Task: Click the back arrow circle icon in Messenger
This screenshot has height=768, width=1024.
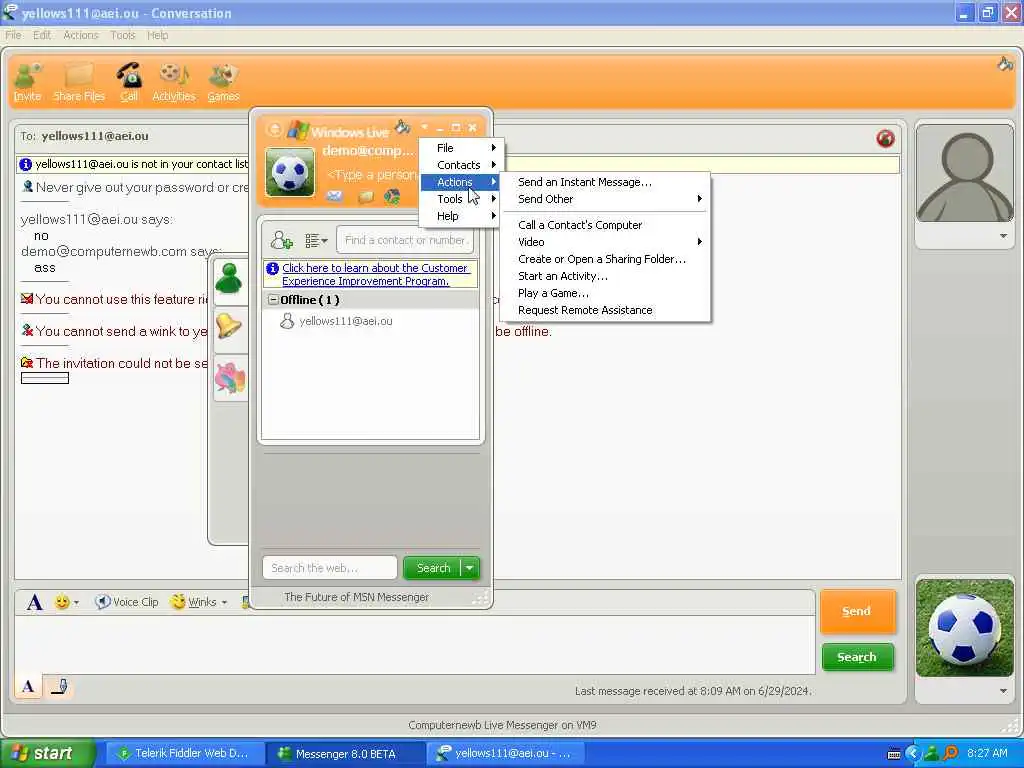Action: [x=274, y=129]
